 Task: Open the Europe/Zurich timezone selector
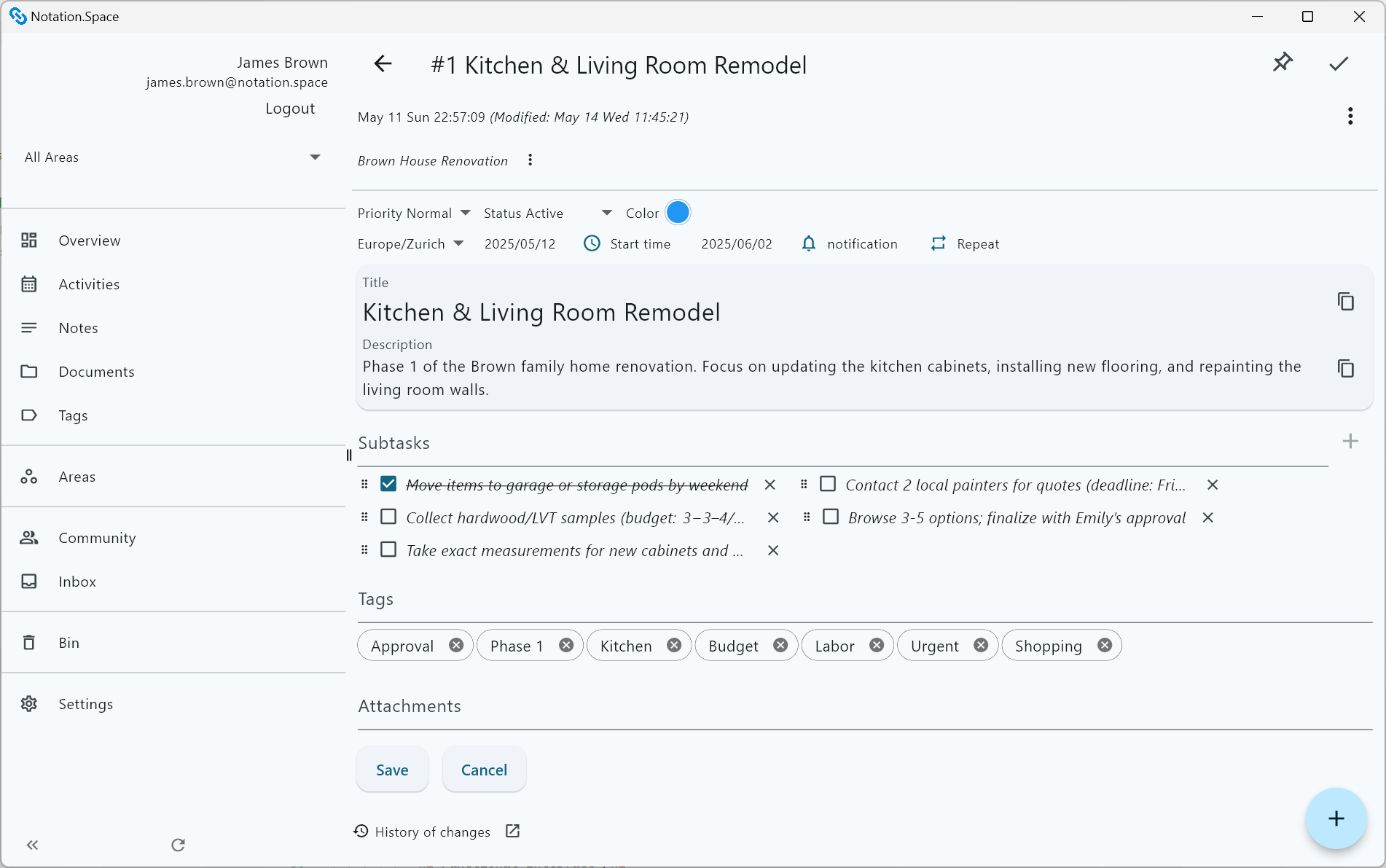[458, 243]
